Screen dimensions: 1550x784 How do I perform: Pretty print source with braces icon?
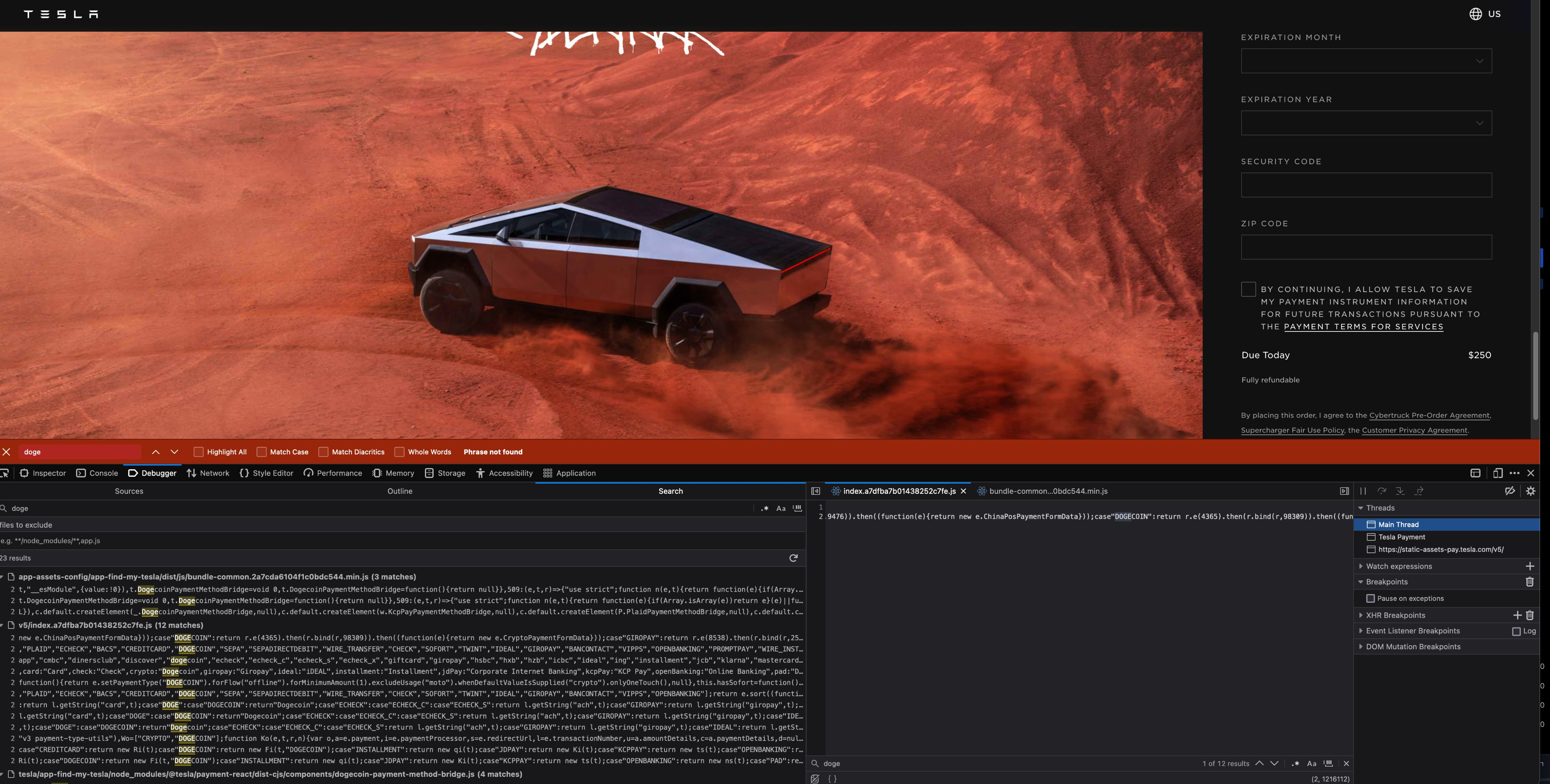(832, 779)
